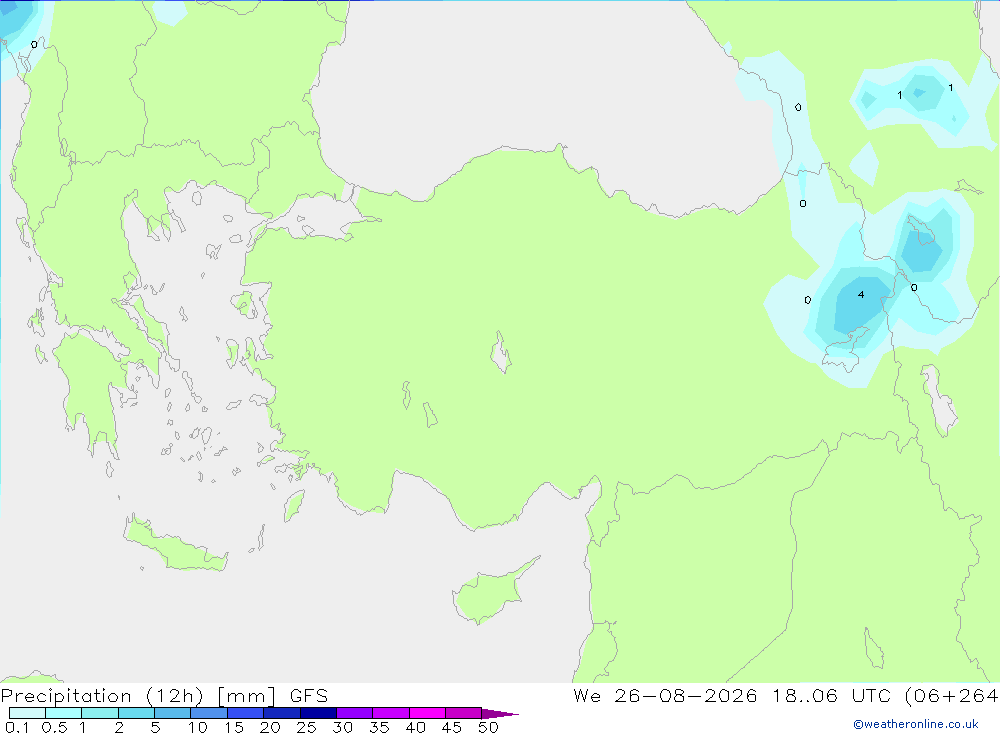Select the 35–40 mm legend swatch
Viewport: 1000px width, 733px height.
(391, 713)
